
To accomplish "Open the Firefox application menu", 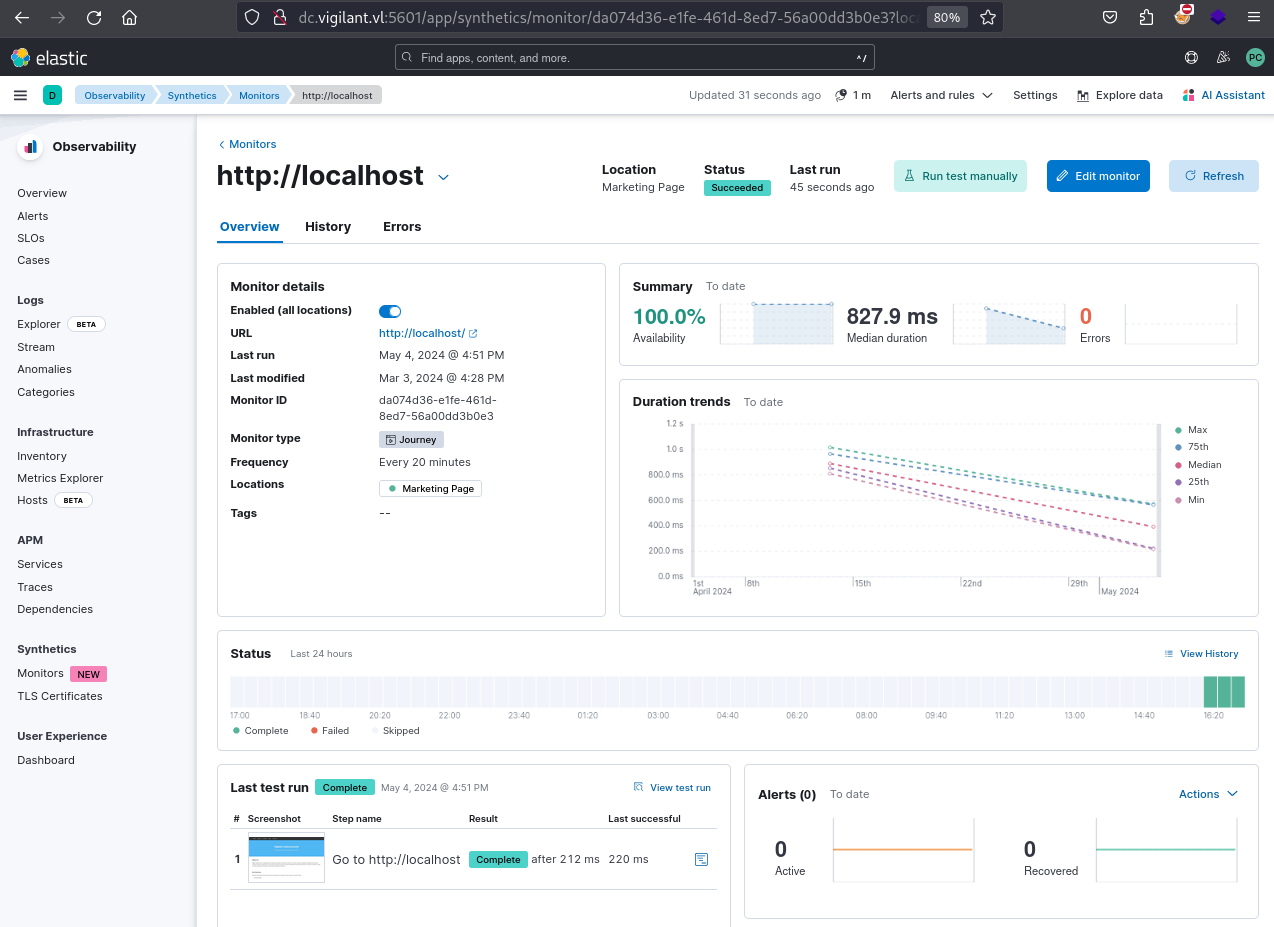I will [1253, 17].
